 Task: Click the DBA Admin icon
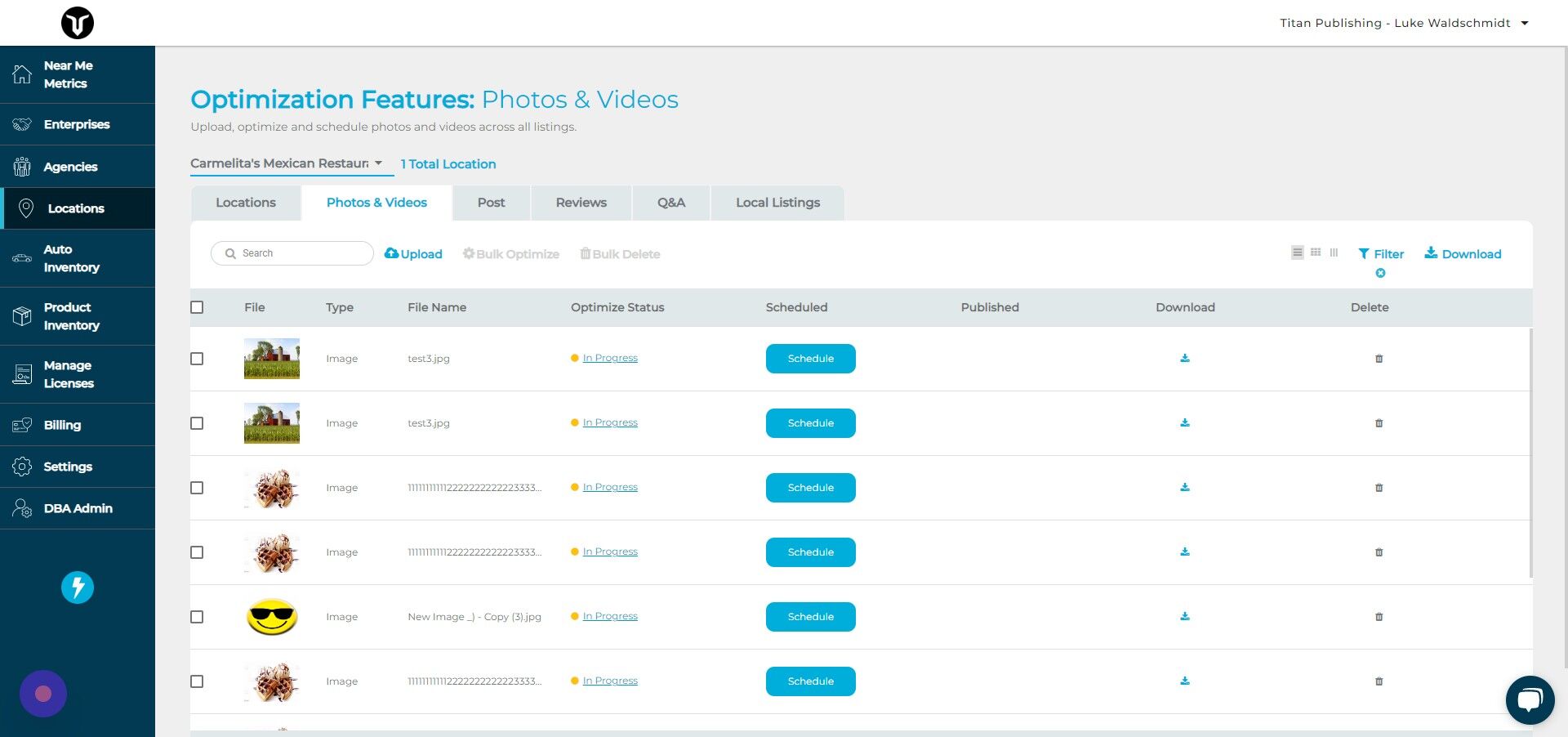(x=23, y=507)
